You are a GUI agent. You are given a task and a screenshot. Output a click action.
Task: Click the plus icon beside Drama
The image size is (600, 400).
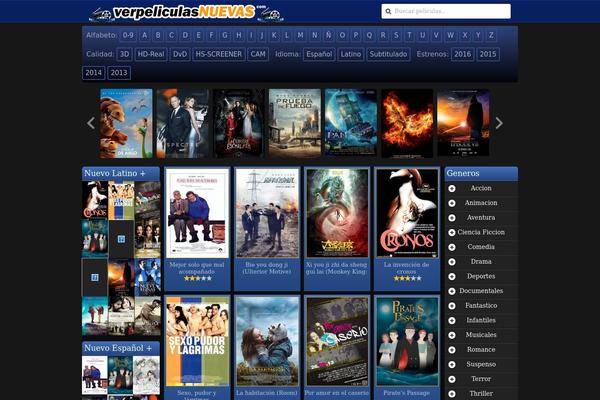tap(452, 261)
